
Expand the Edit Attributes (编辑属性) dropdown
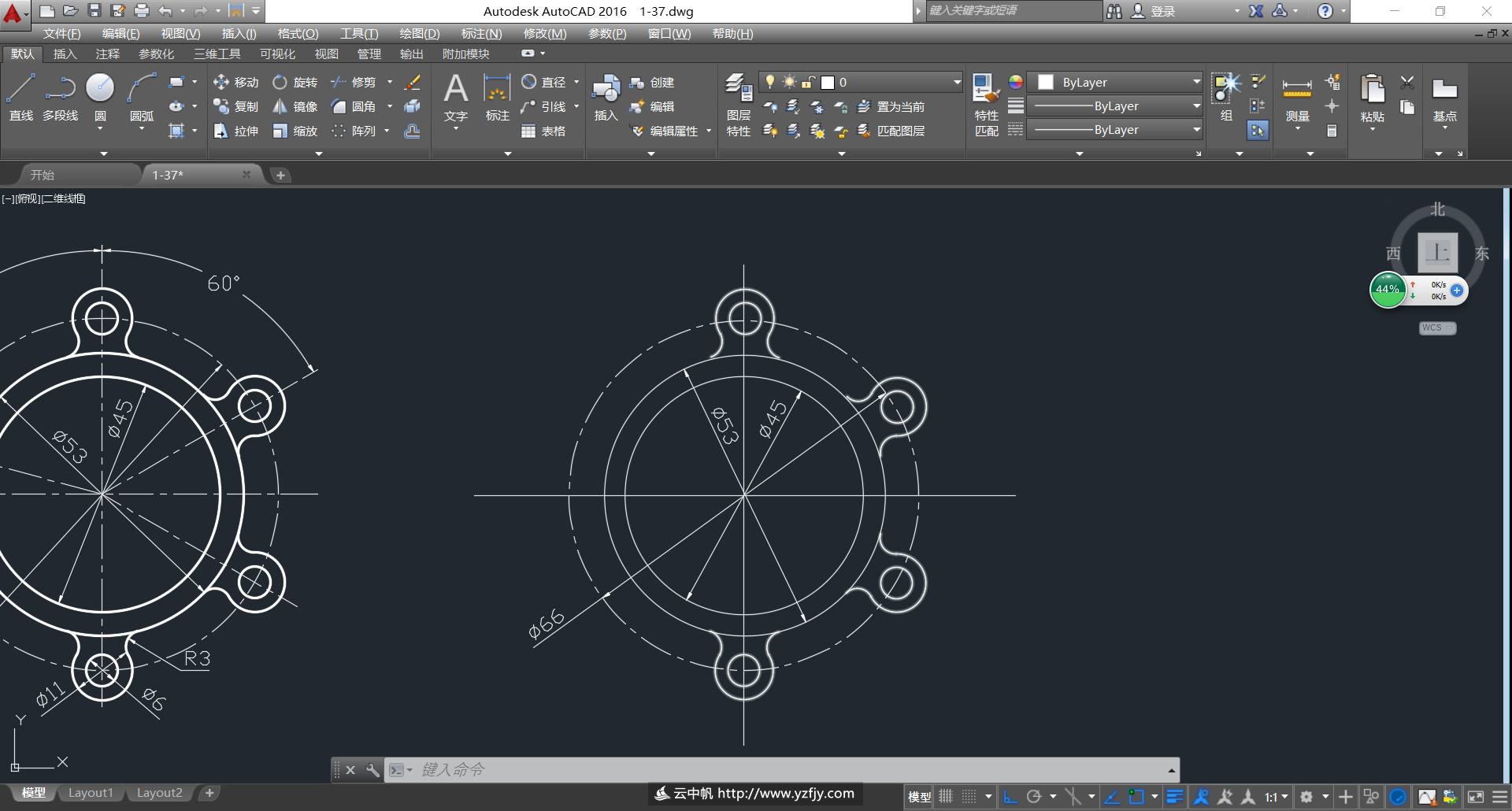point(709,131)
